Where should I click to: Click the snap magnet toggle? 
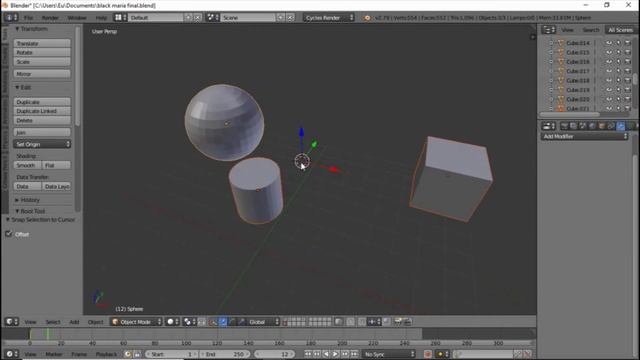pyautogui.click(x=362, y=322)
